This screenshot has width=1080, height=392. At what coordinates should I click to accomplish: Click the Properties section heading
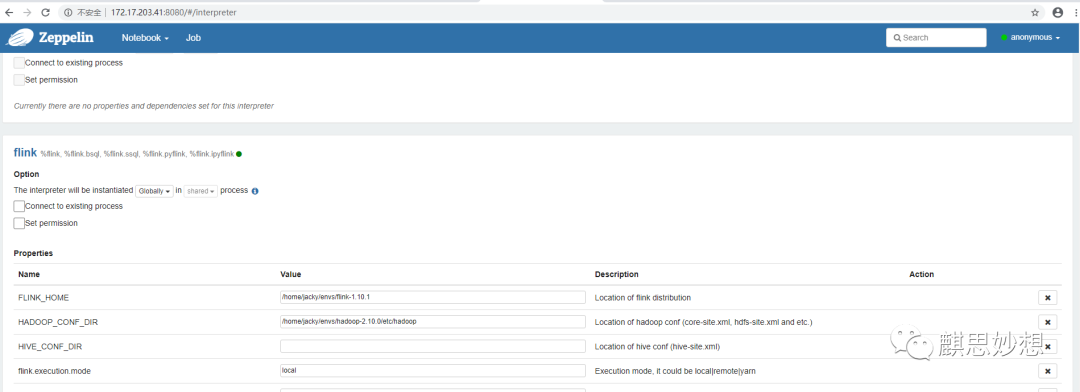33,254
